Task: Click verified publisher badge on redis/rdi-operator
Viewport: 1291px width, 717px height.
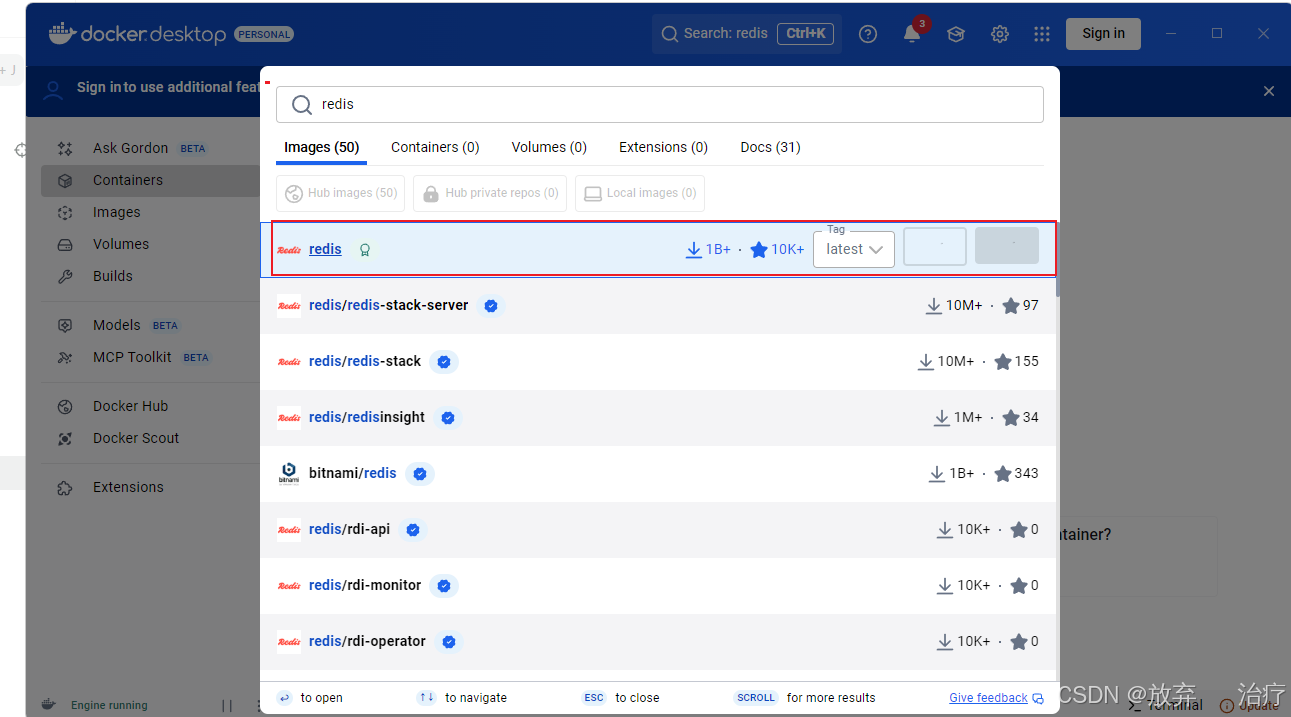Action: point(449,642)
